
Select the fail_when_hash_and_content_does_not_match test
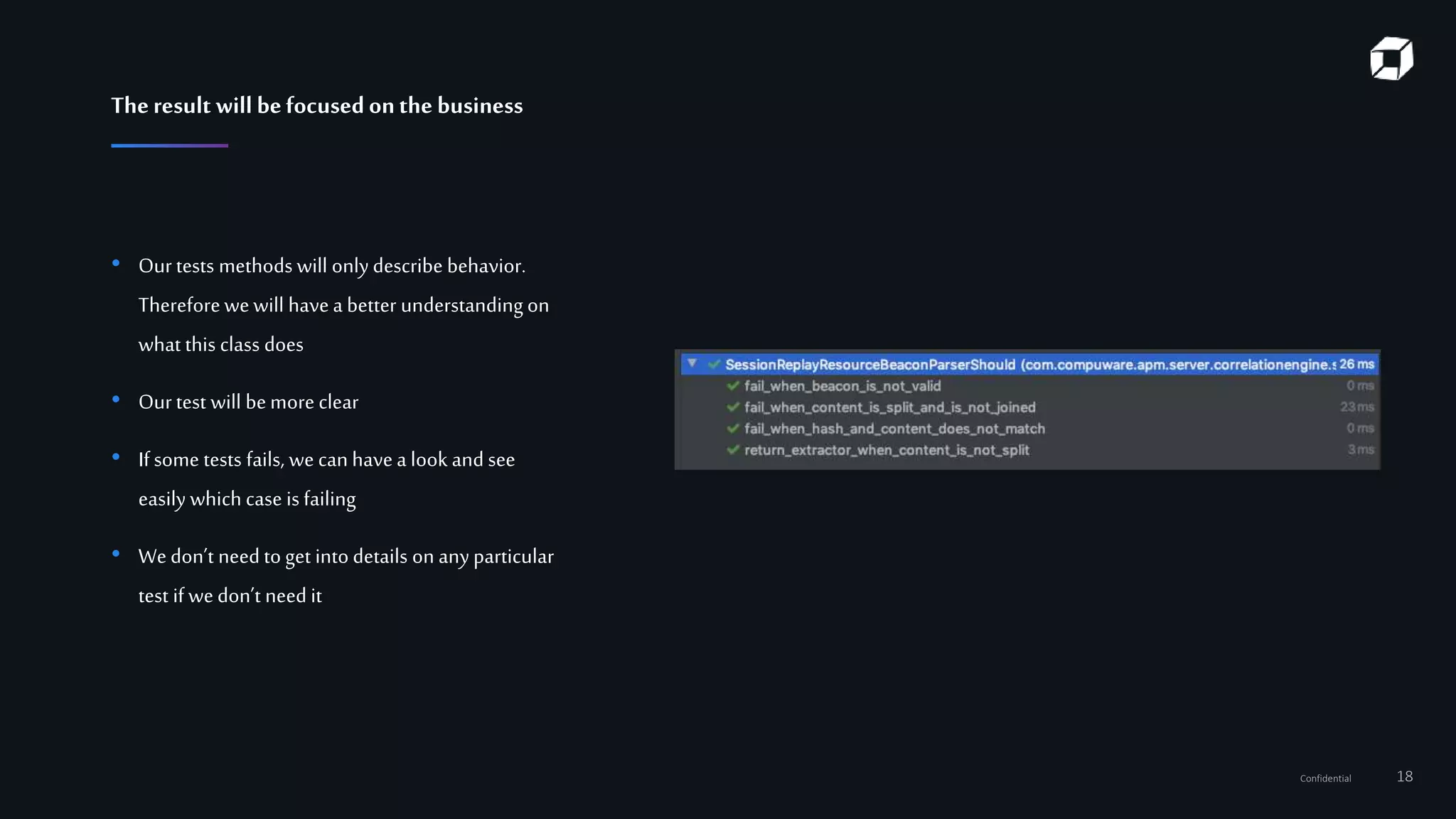click(x=894, y=429)
